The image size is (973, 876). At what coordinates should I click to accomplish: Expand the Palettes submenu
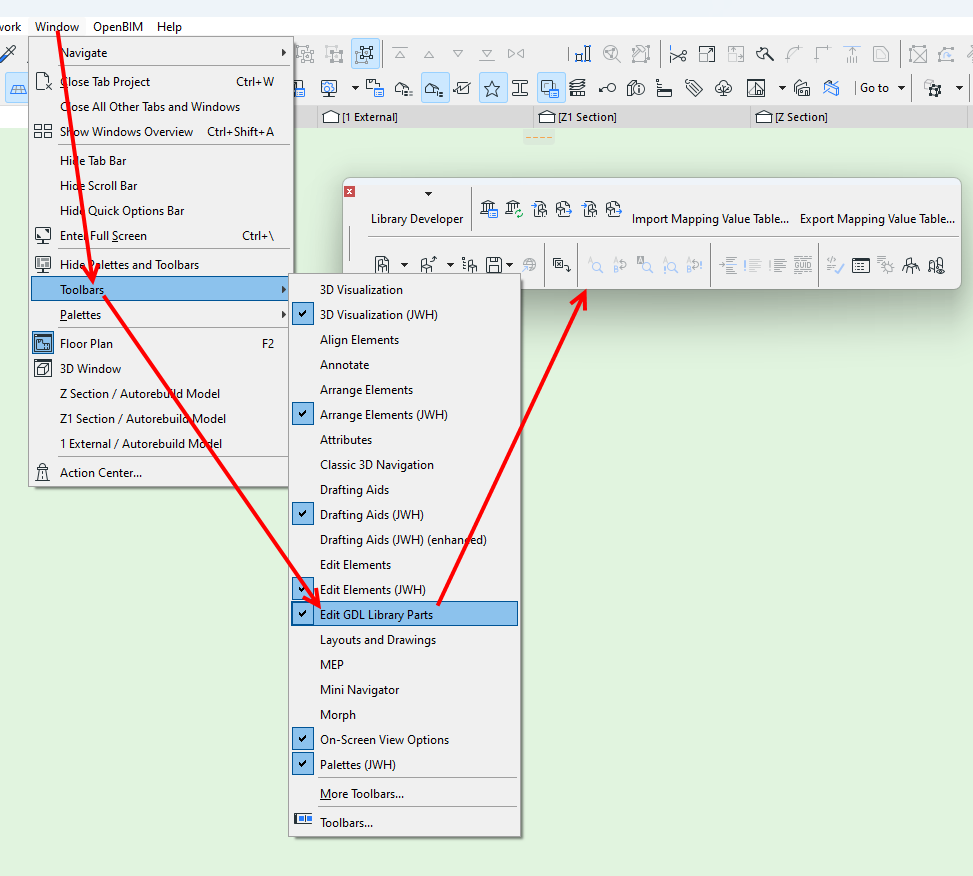pyautogui.click(x=160, y=315)
